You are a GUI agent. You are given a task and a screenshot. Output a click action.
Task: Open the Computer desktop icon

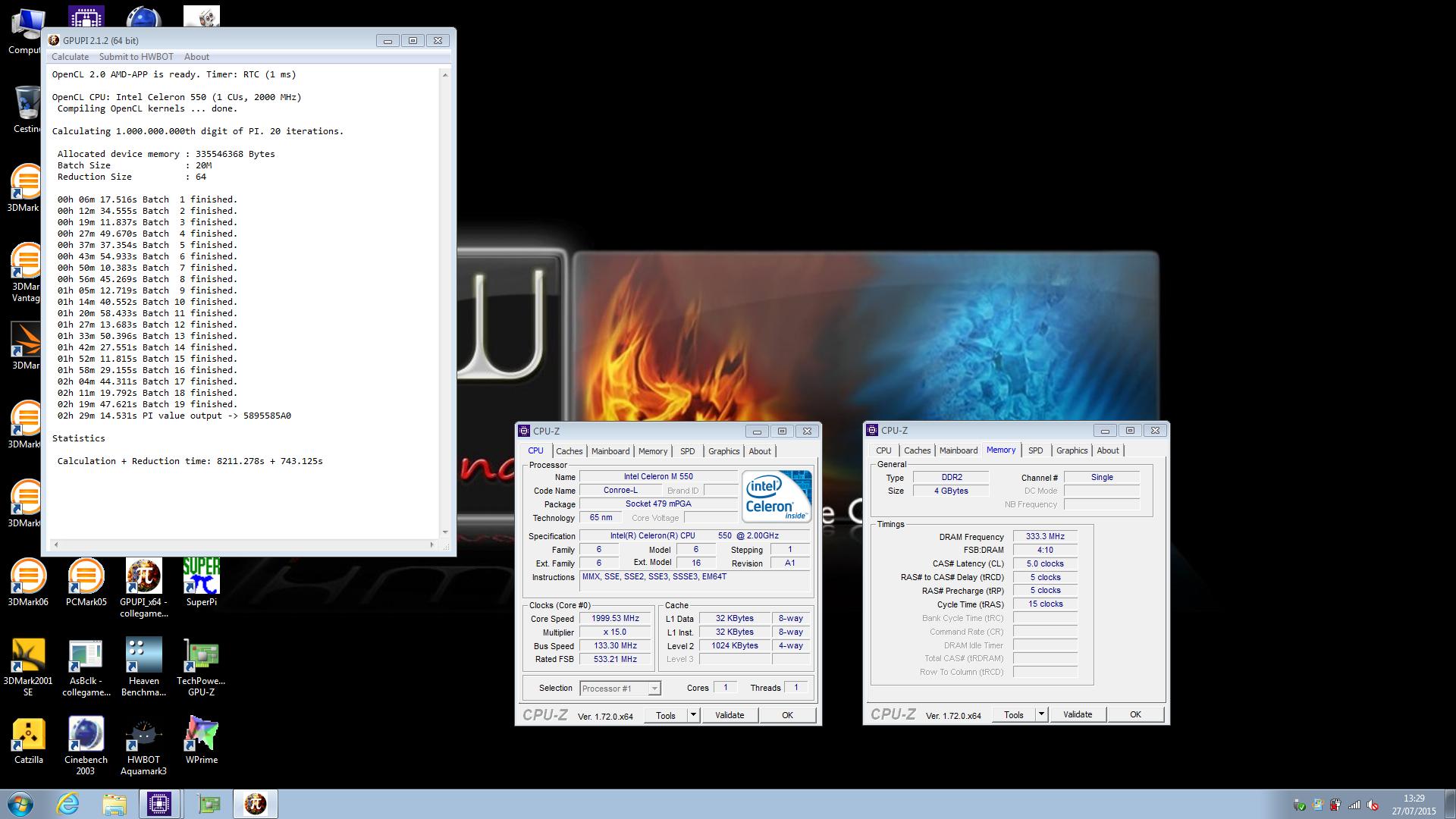pos(25,30)
